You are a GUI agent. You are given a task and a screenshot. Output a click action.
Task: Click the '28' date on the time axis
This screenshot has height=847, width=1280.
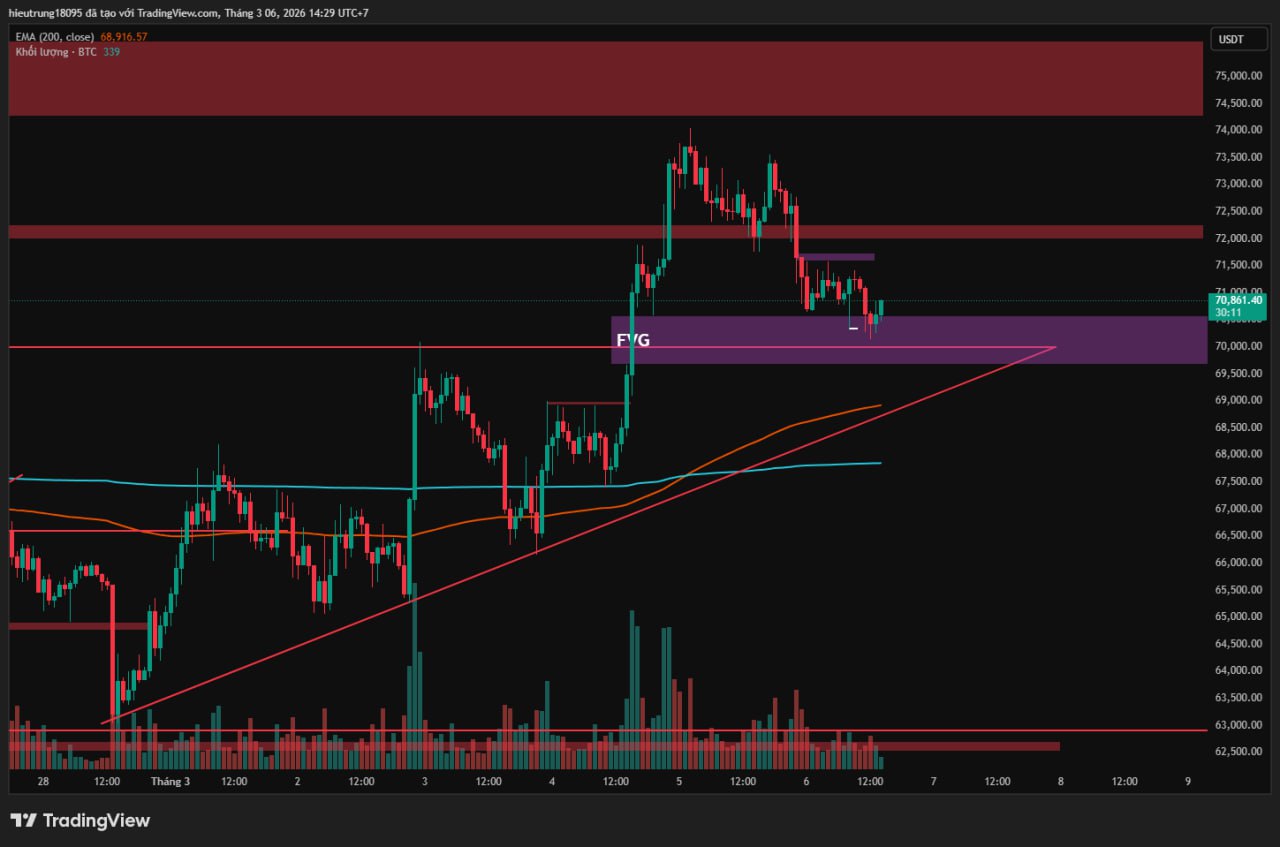coord(43,781)
